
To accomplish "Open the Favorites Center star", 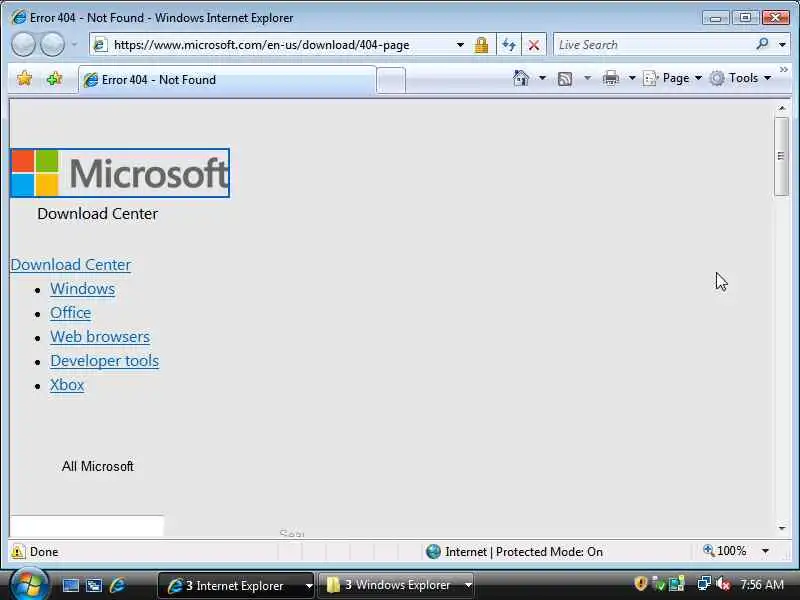I will (x=24, y=79).
